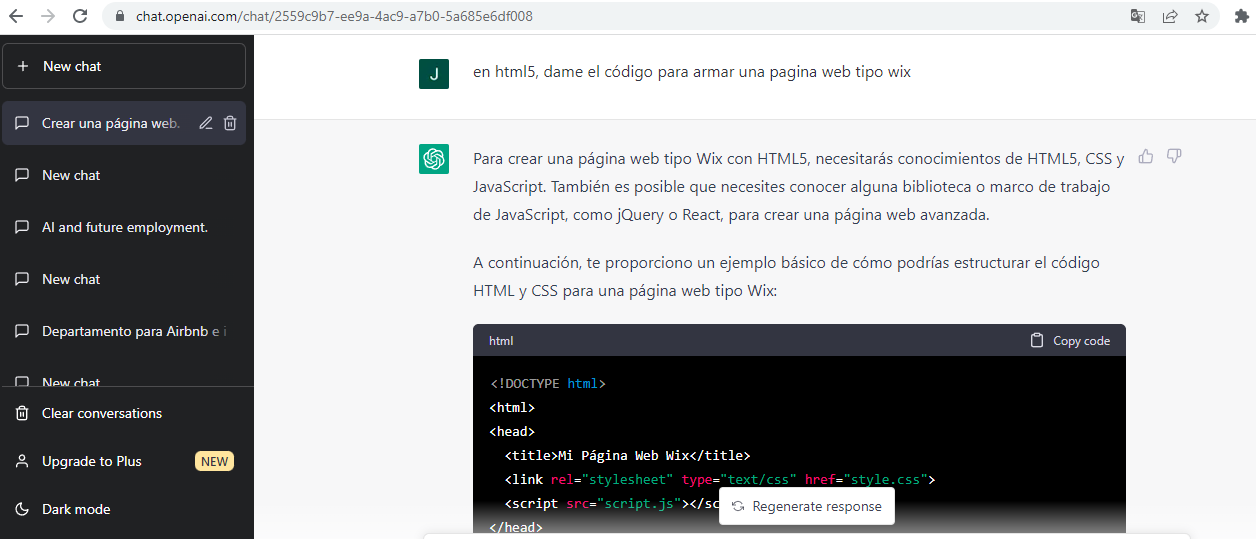The width and height of the screenshot is (1256, 539).
Task: Give the response a thumbs down
Action: coord(1175,156)
